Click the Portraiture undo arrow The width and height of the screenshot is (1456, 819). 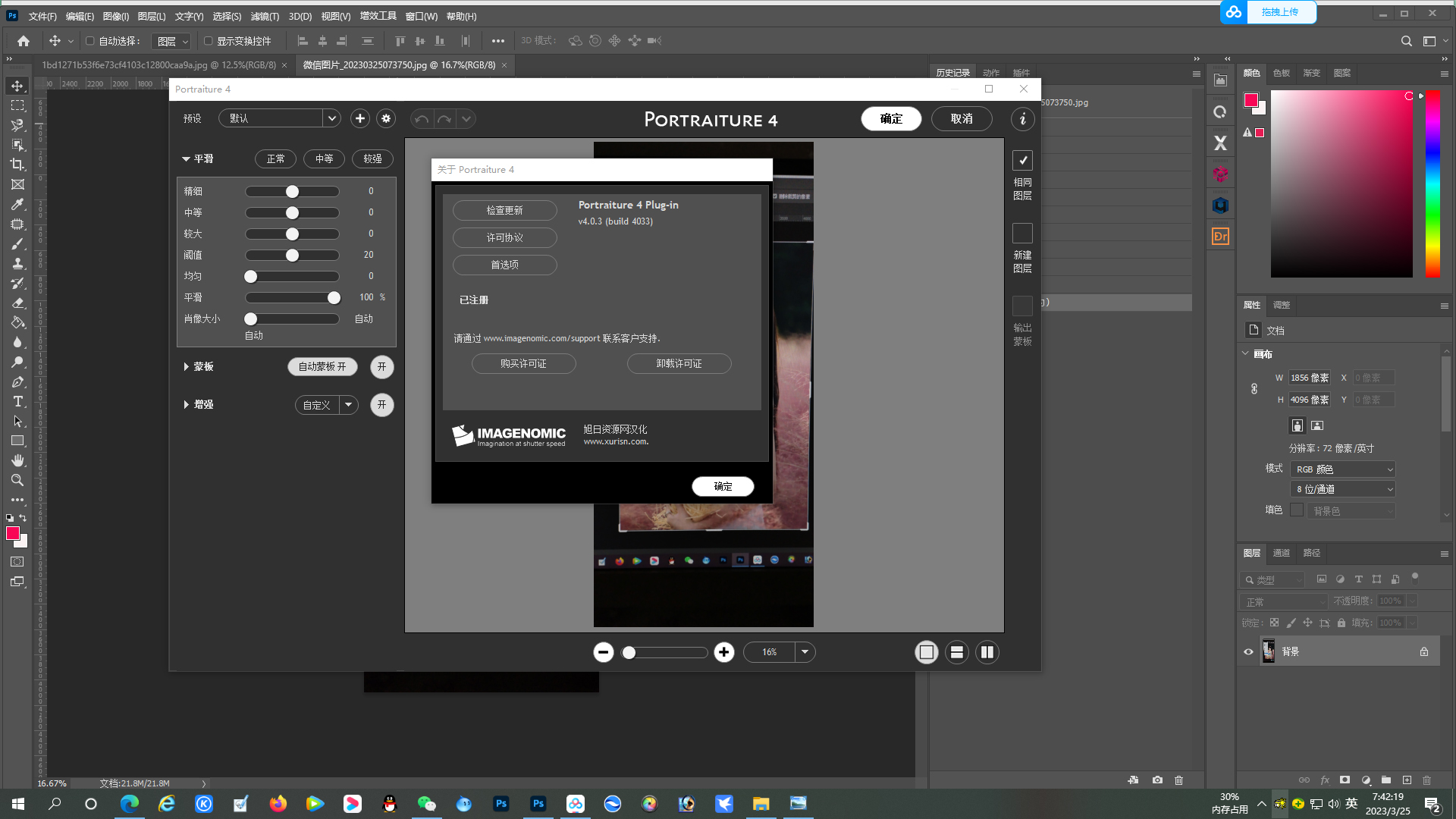point(422,119)
